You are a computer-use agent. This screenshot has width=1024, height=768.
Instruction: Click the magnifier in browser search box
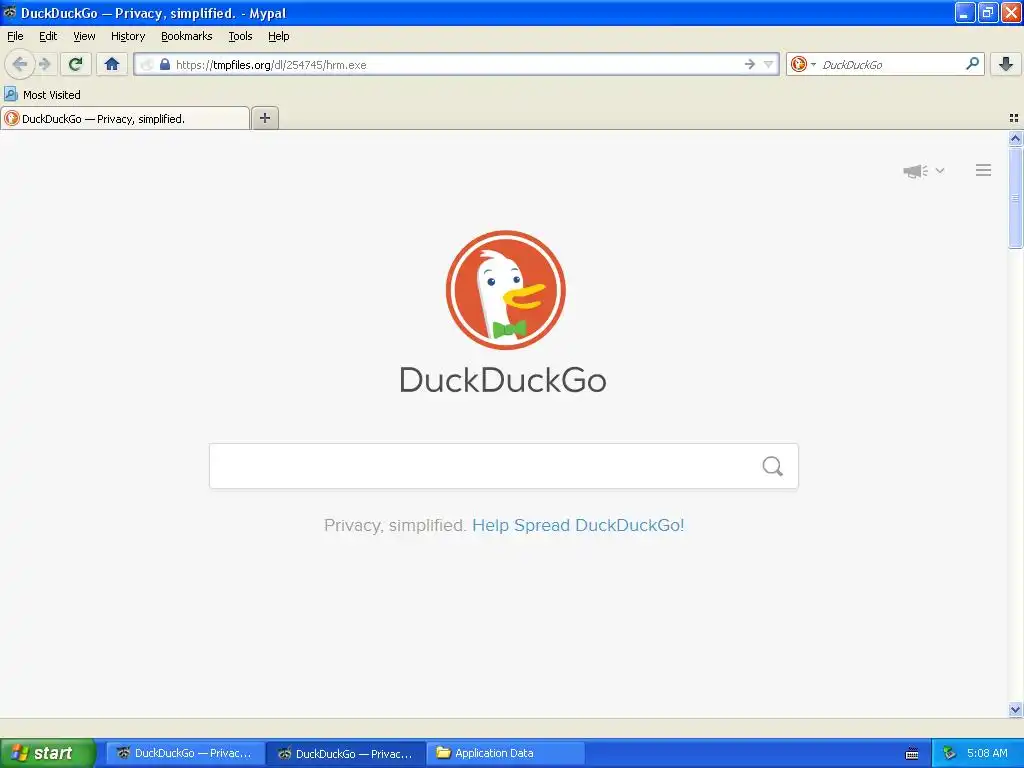(x=972, y=63)
